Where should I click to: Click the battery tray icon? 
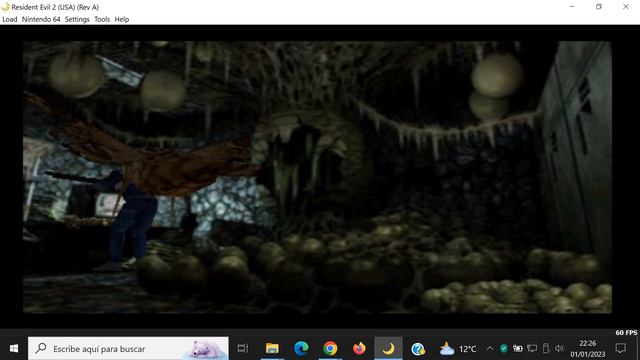pyautogui.click(x=518, y=349)
